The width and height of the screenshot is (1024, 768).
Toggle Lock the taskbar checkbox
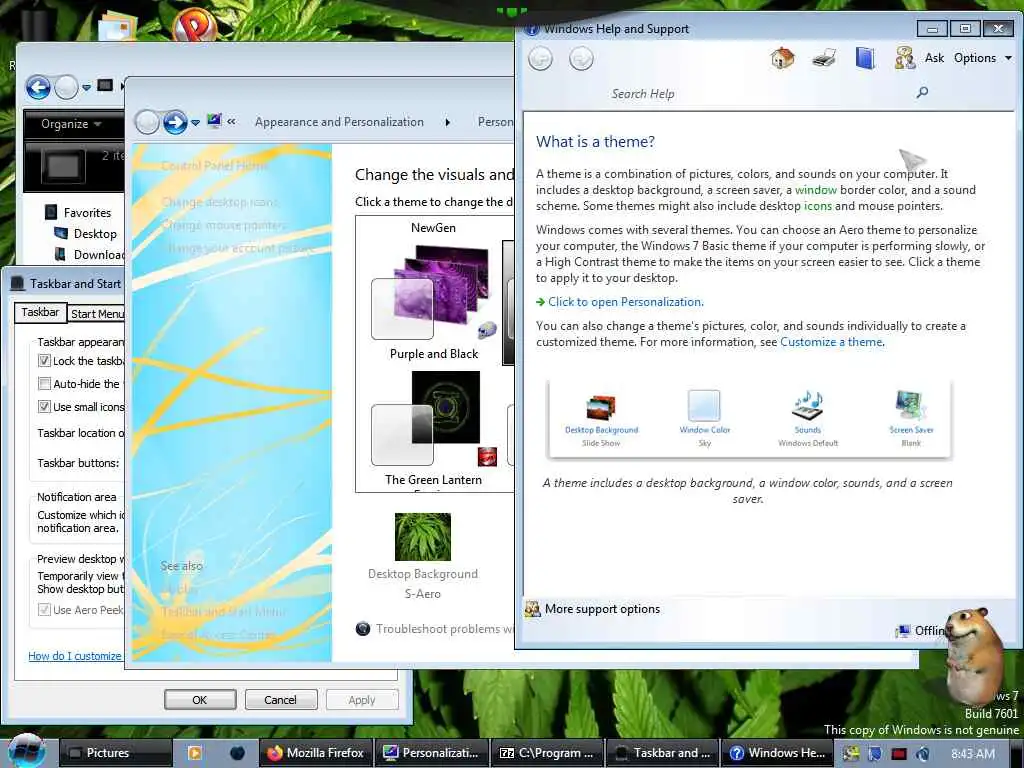click(x=44, y=360)
